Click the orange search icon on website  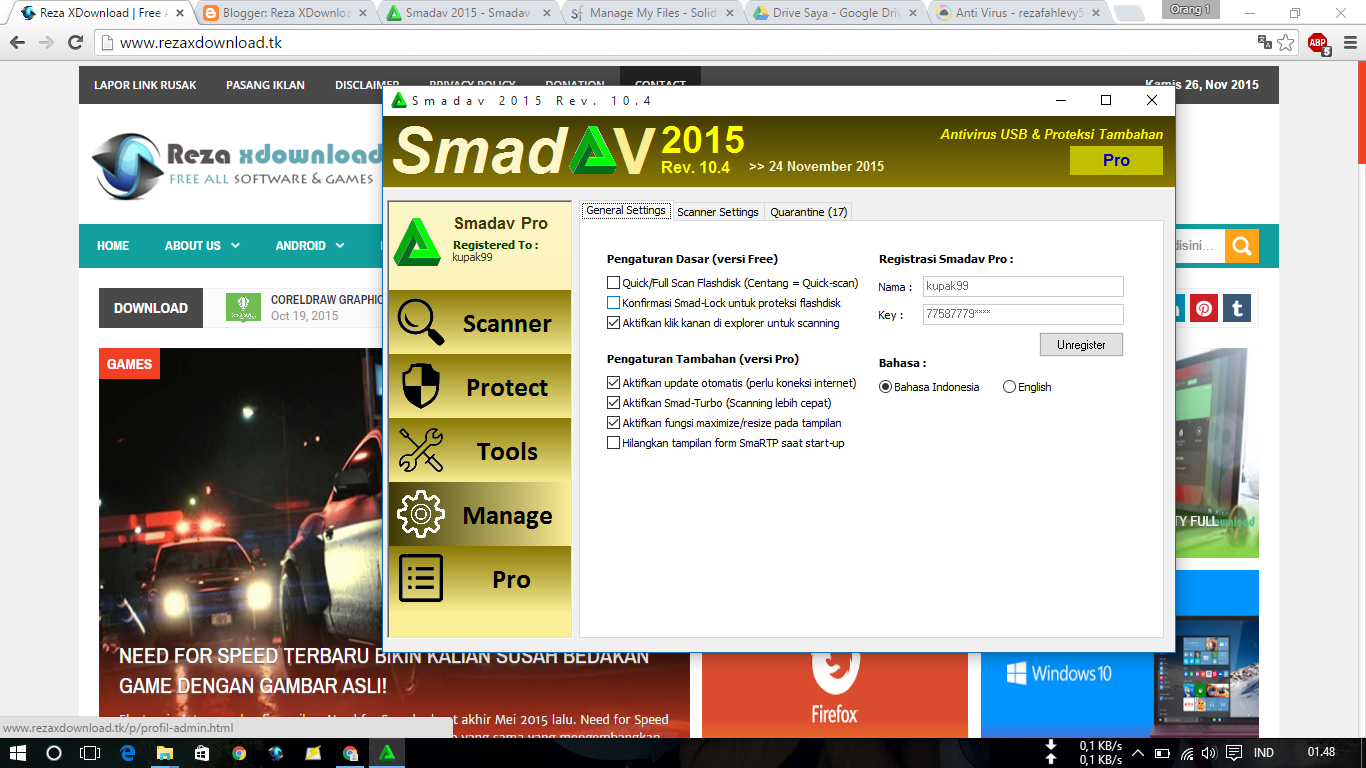coord(1242,246)
